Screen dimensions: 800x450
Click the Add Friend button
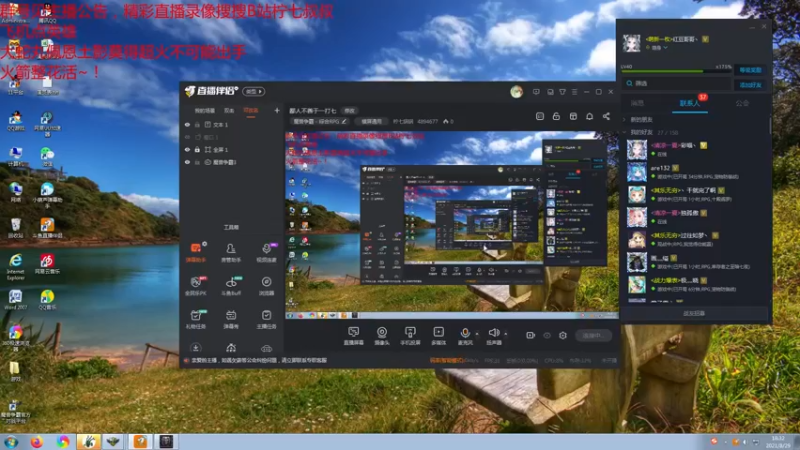coord(750,85)
